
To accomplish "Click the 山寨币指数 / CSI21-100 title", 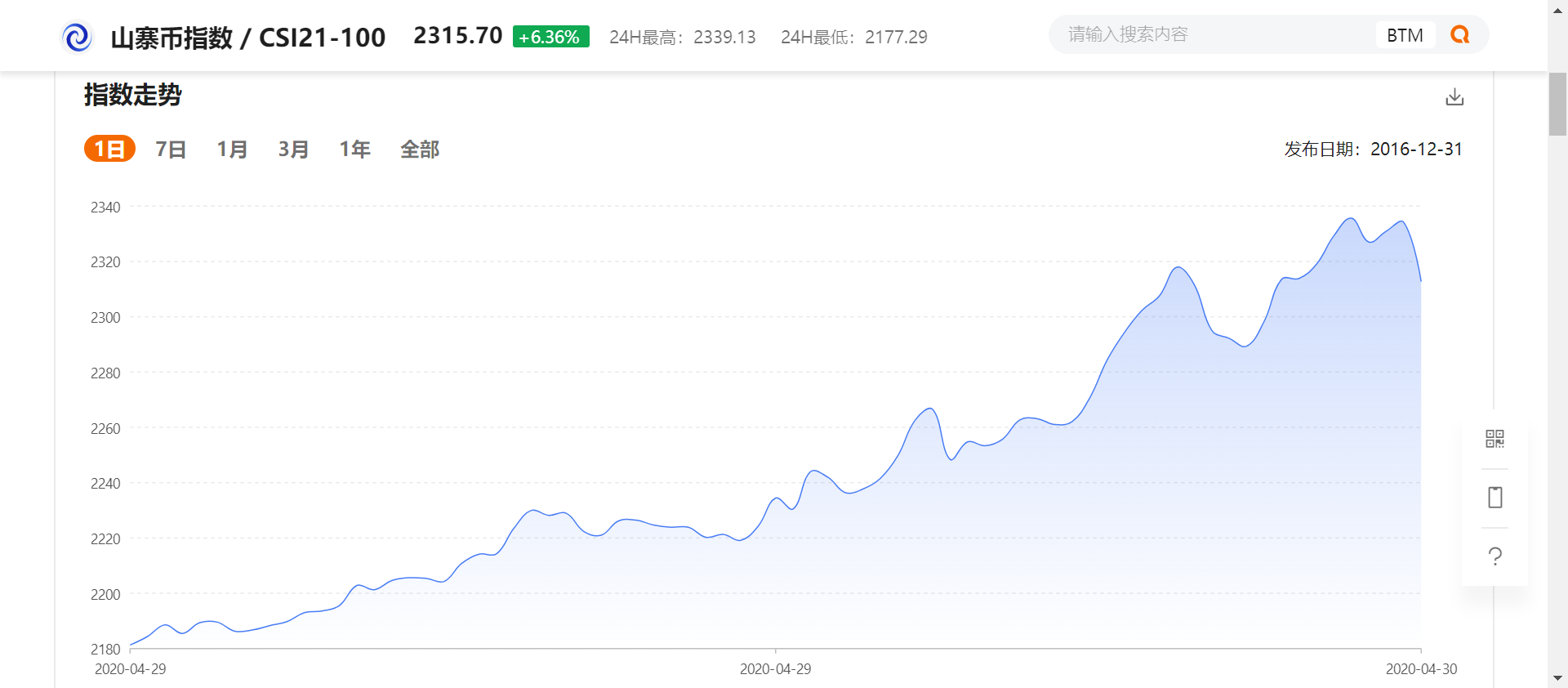I will tap(247, 38).
